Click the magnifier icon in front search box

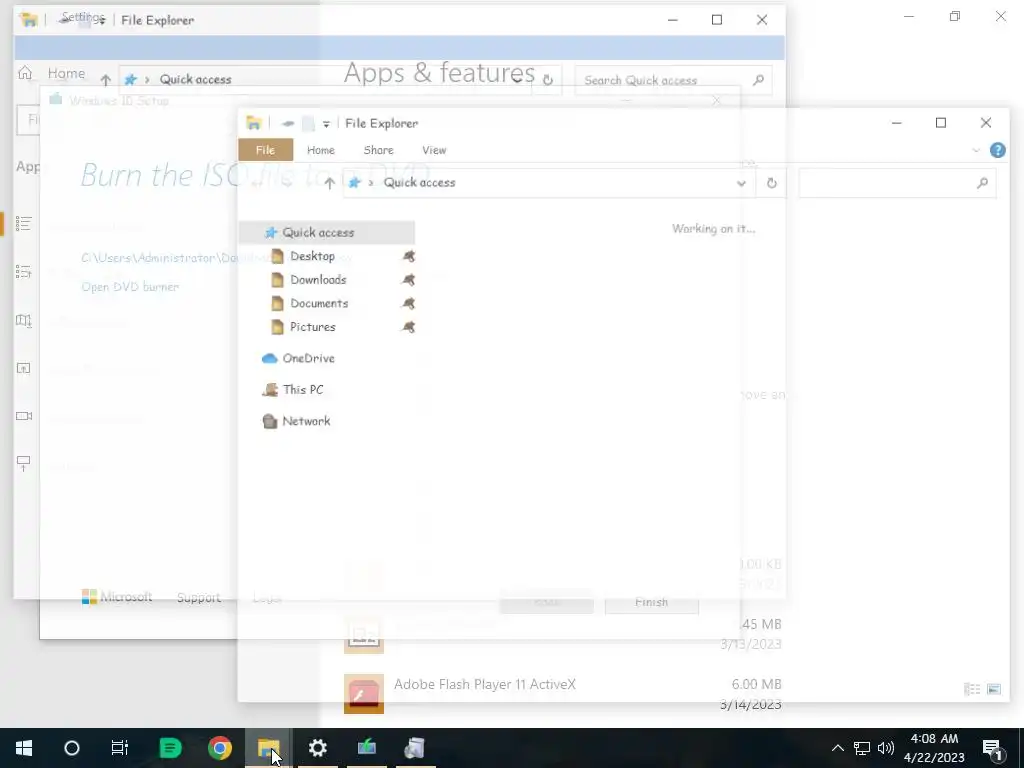(982, 184)
